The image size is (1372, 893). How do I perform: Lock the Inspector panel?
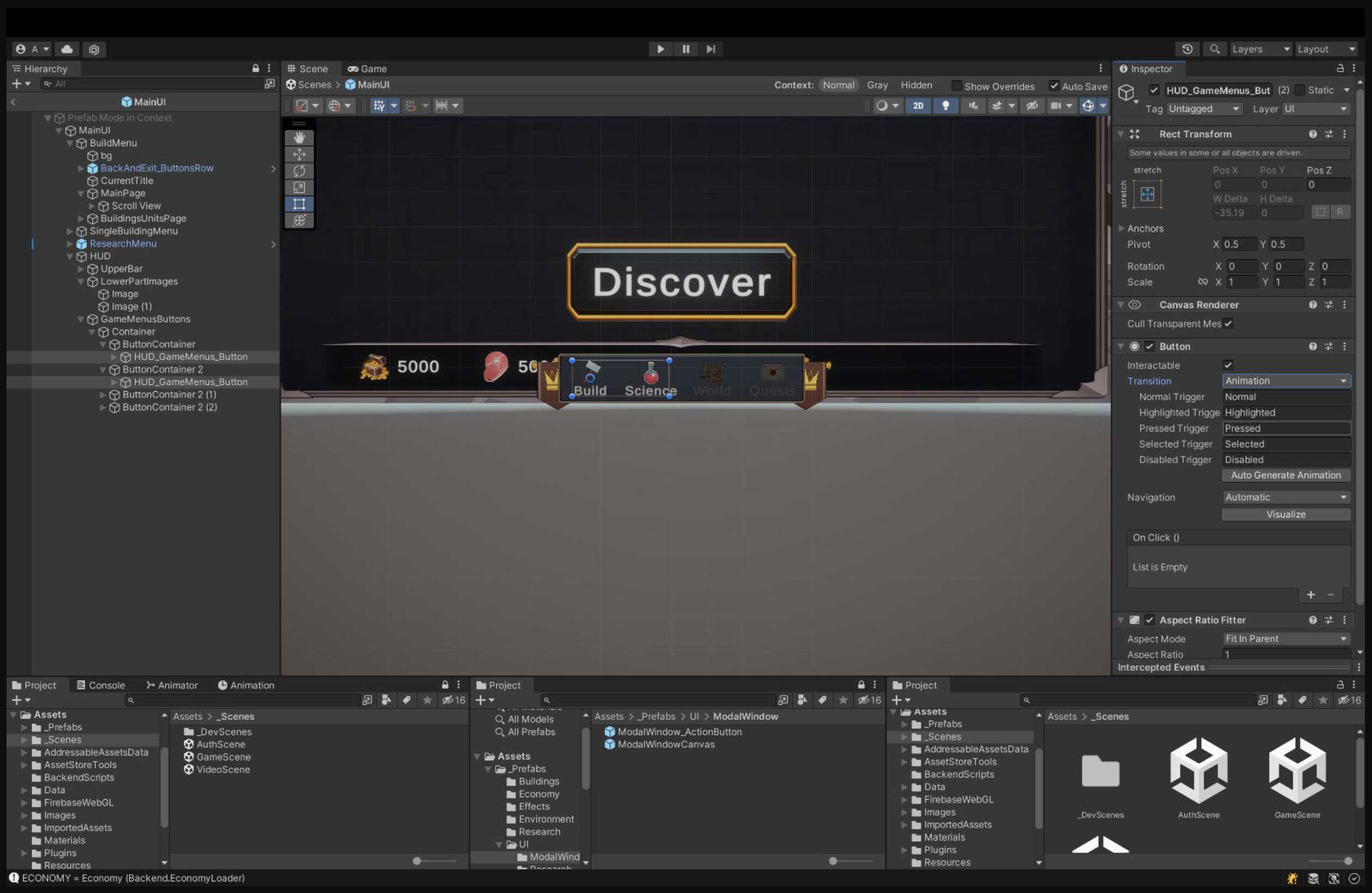[1340, 68]
